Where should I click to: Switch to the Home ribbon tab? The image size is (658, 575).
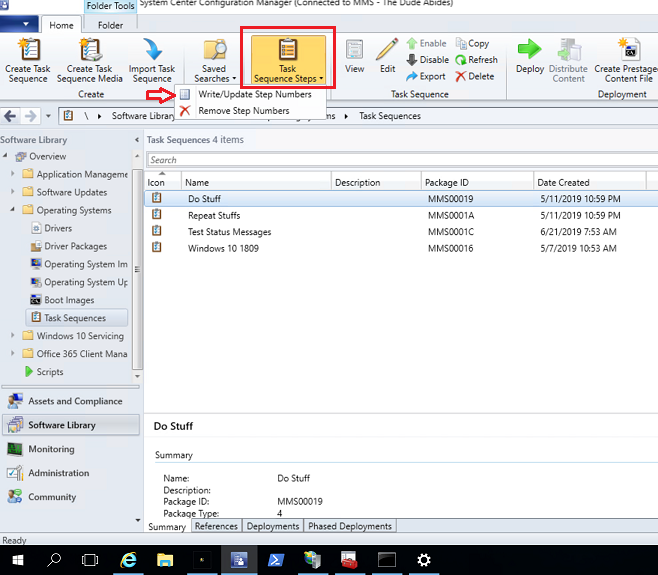tap(61, 25)
